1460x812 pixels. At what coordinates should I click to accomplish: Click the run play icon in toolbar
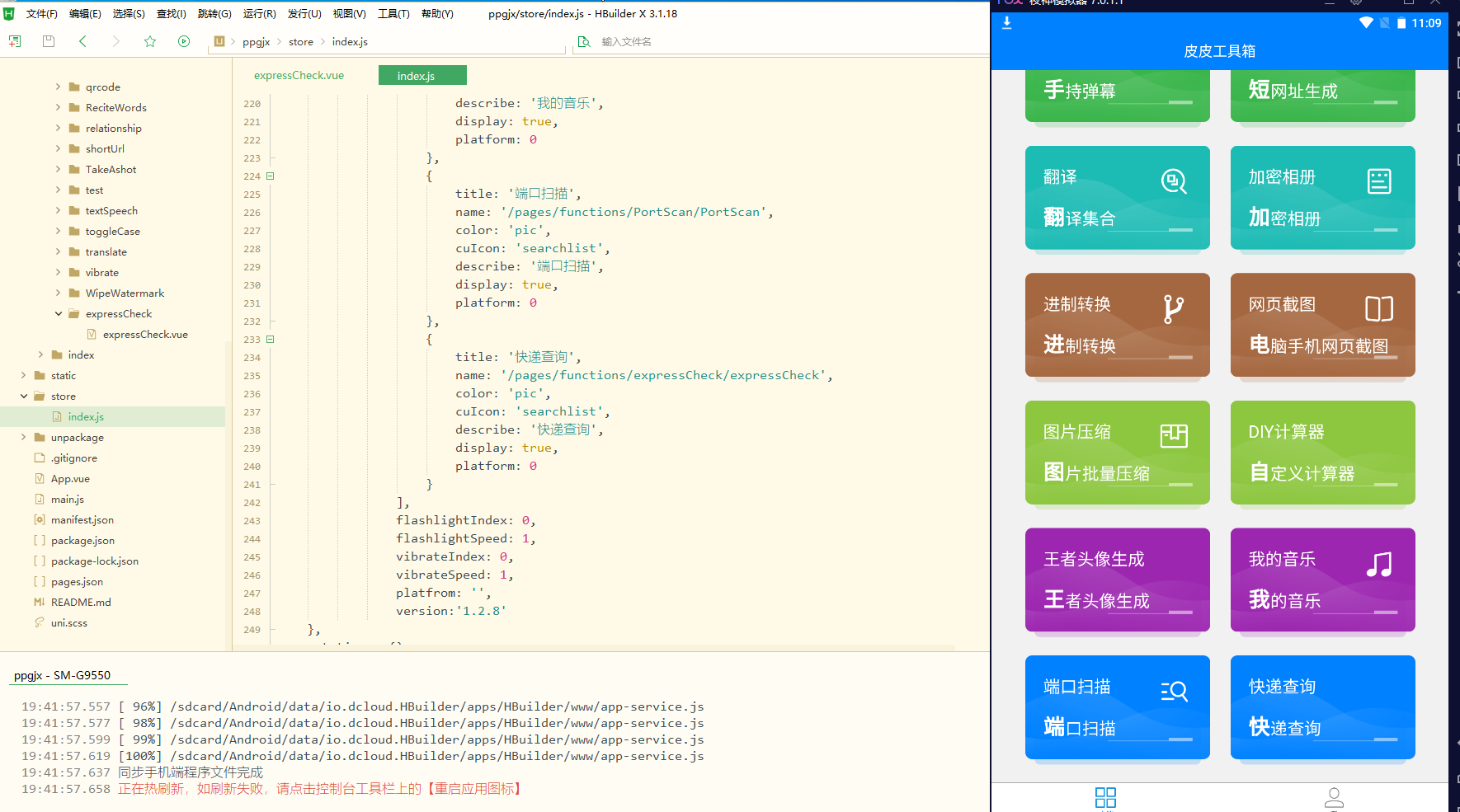click(184, 41)
